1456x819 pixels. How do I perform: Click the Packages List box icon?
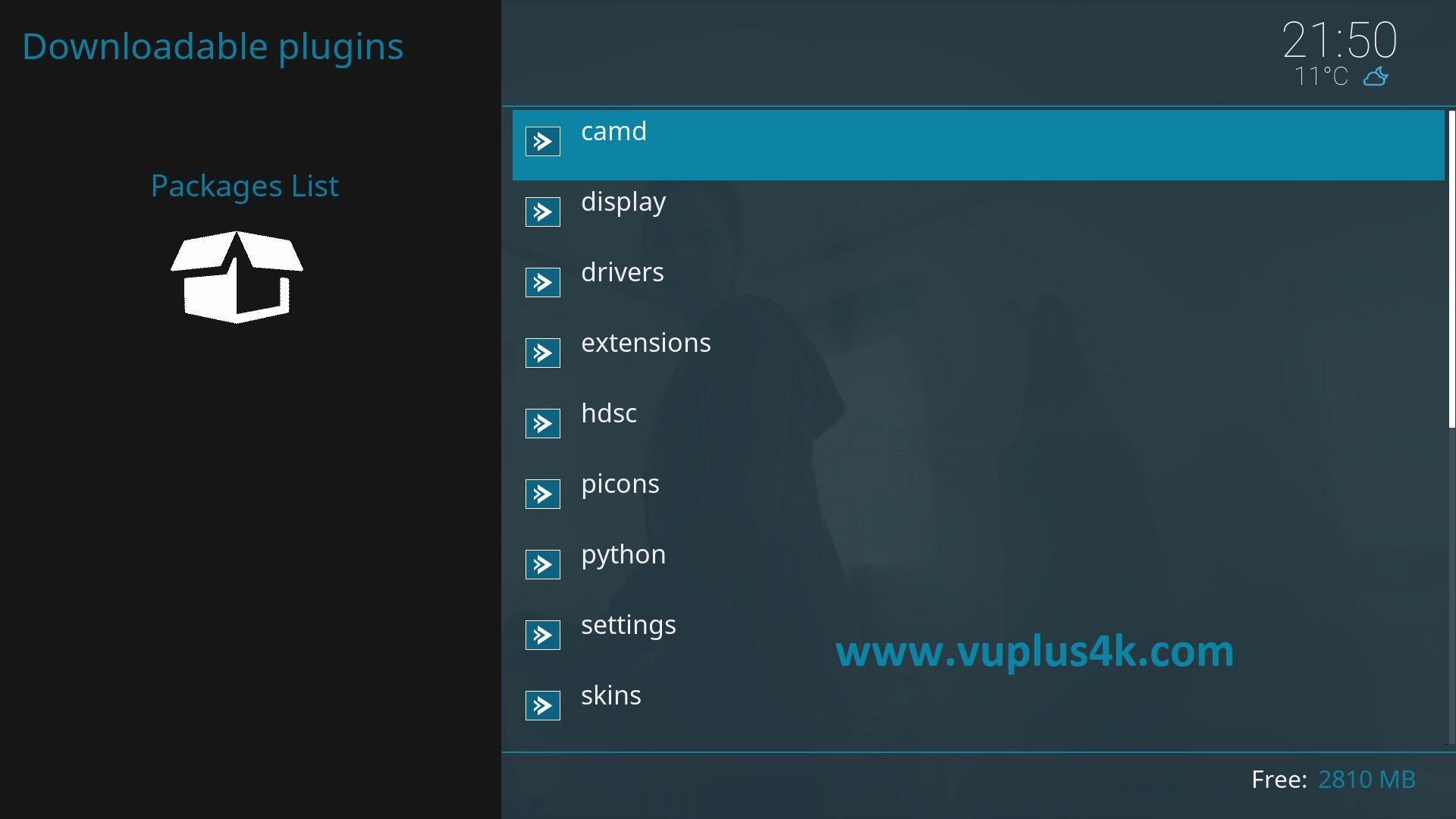coord(237,277)
